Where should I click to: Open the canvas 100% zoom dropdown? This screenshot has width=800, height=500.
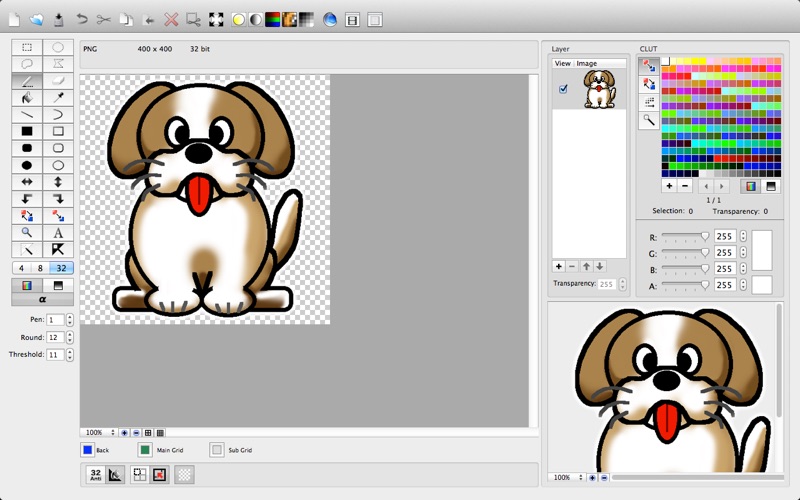click(99, 433)
